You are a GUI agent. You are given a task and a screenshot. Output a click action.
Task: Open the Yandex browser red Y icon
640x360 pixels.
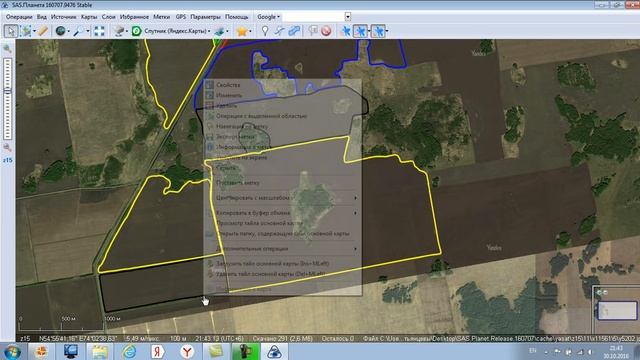187,351
